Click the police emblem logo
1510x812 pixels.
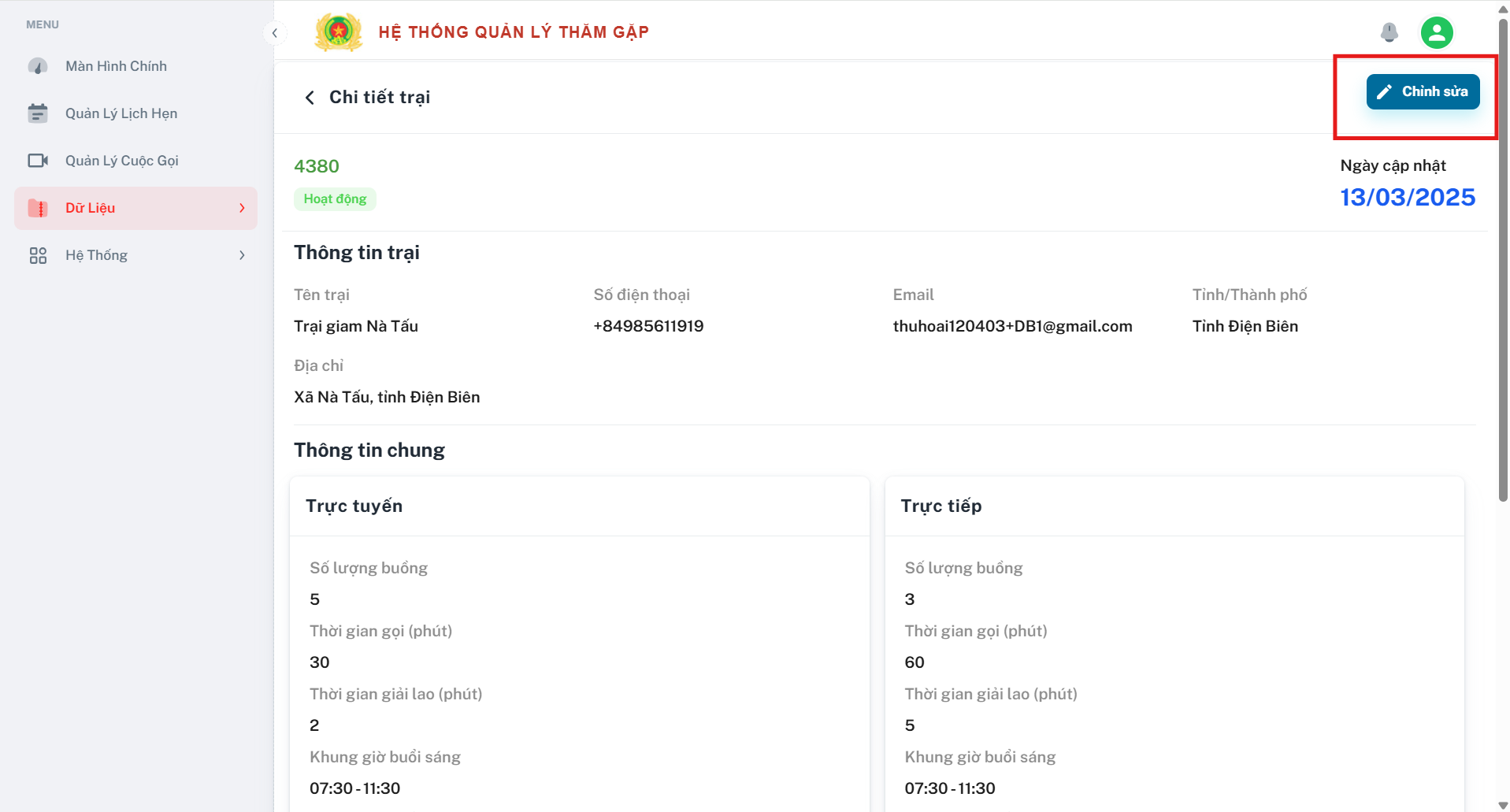coord(339,32)
